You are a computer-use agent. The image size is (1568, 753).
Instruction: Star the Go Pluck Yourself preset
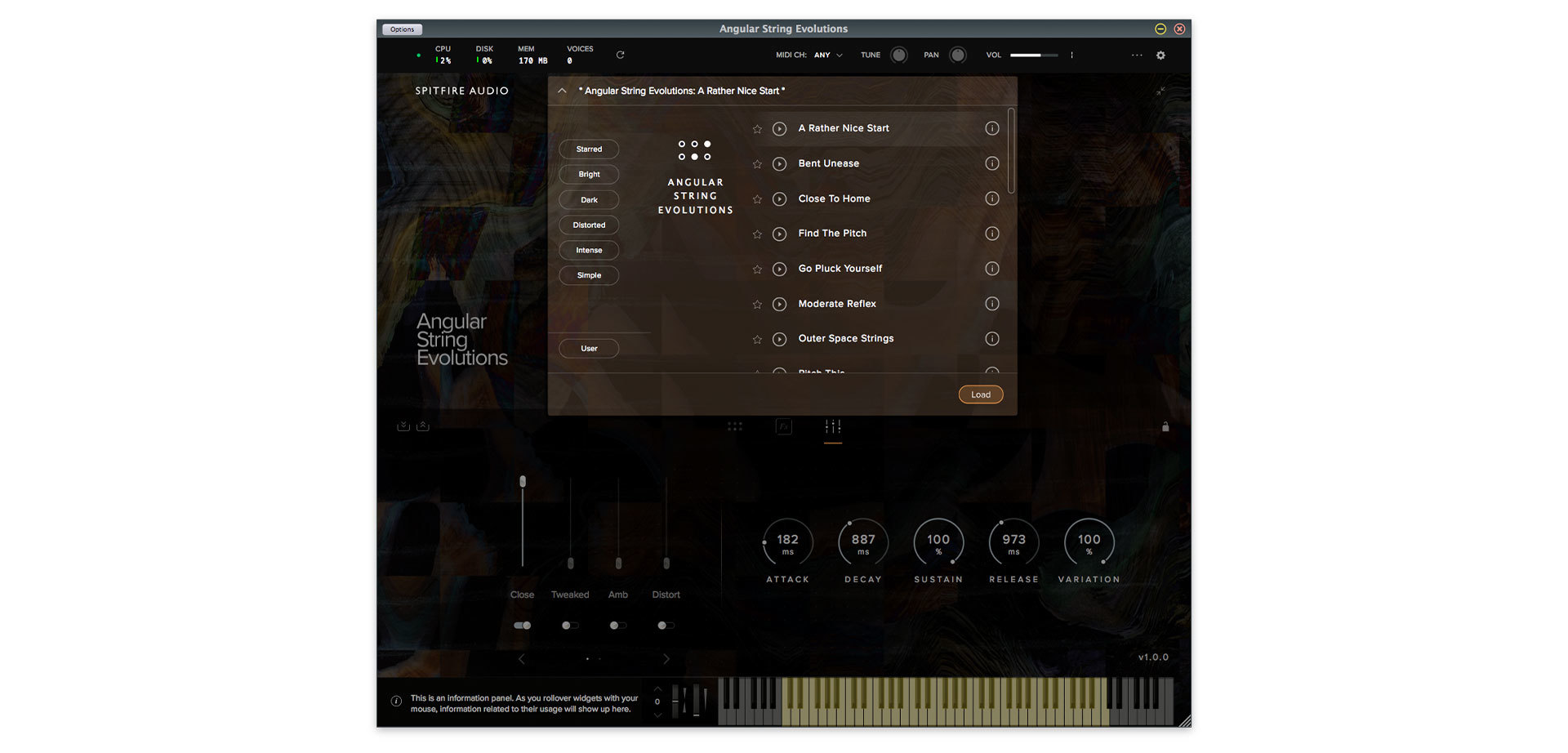coord(757,270)
